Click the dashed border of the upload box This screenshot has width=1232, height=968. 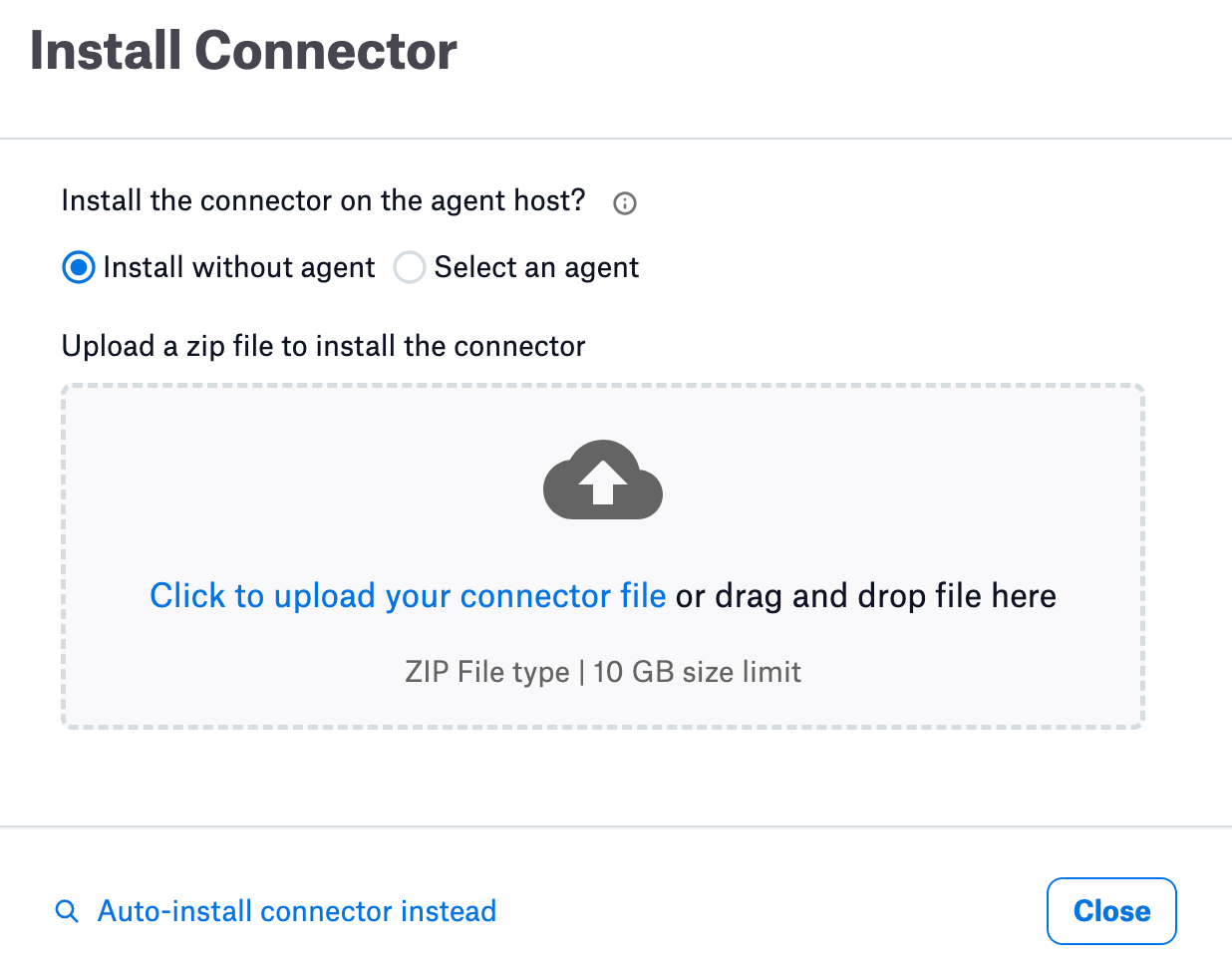coord(603,386)
